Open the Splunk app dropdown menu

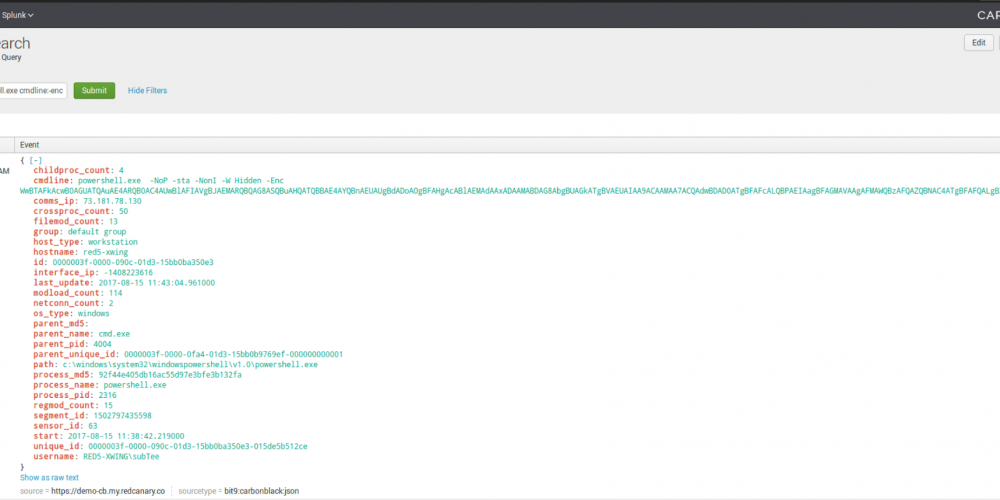18,15
